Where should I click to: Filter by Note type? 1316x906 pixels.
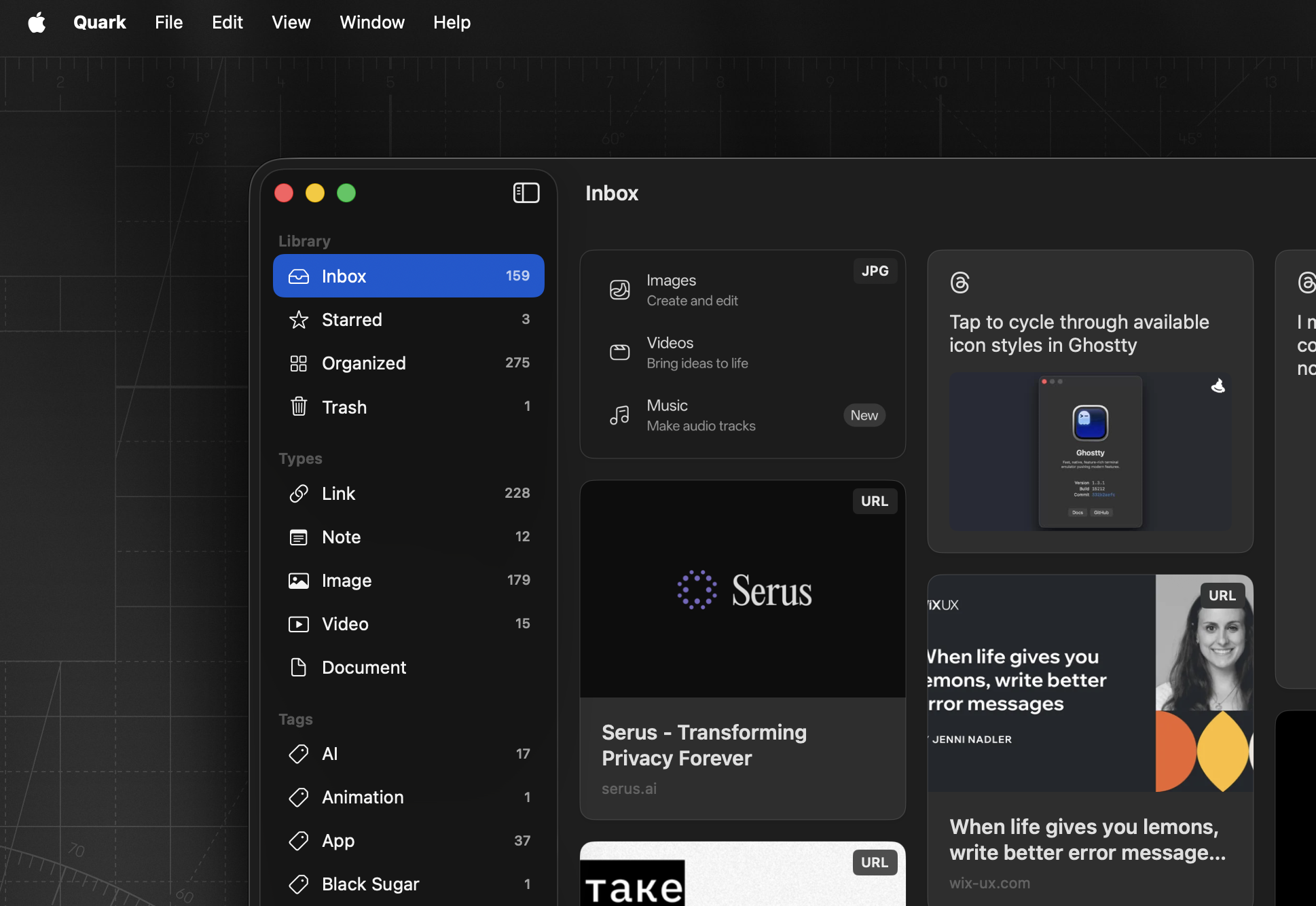pos(409,537)
